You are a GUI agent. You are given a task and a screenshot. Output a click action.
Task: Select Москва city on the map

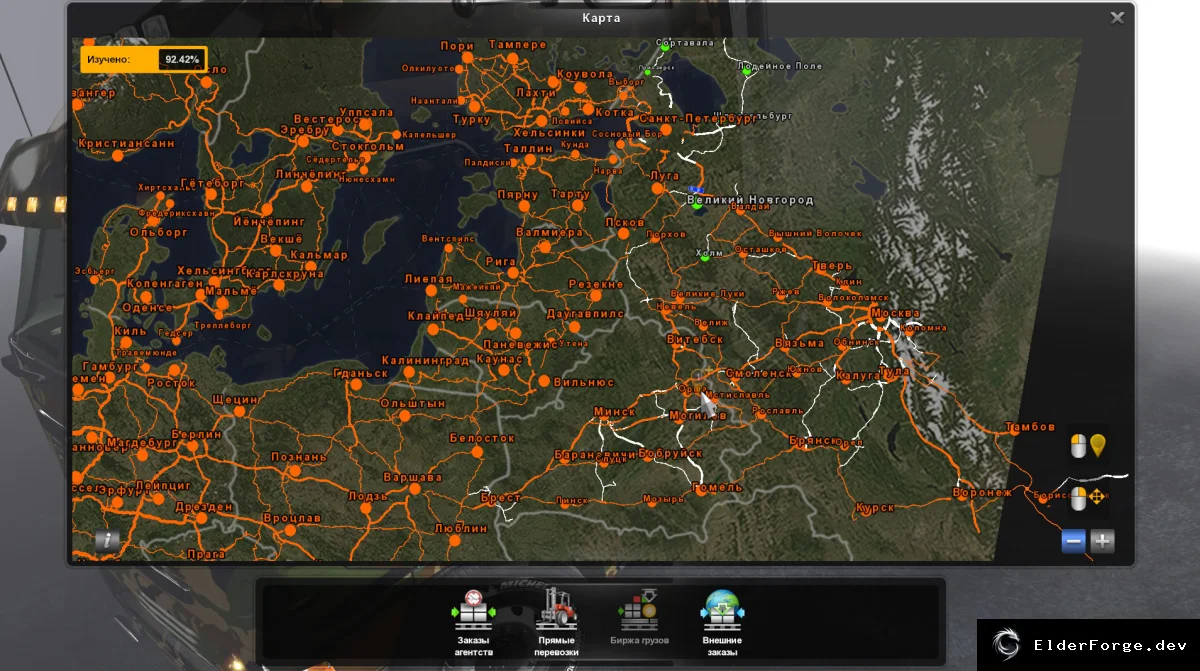893,313
